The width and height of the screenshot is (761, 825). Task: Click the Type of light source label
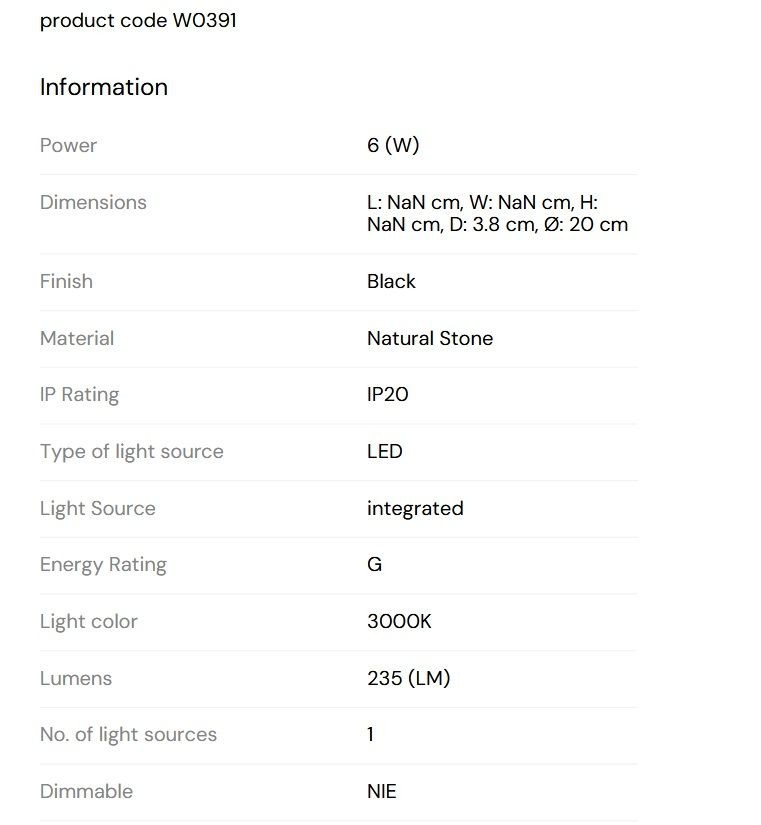click(132, 452)
